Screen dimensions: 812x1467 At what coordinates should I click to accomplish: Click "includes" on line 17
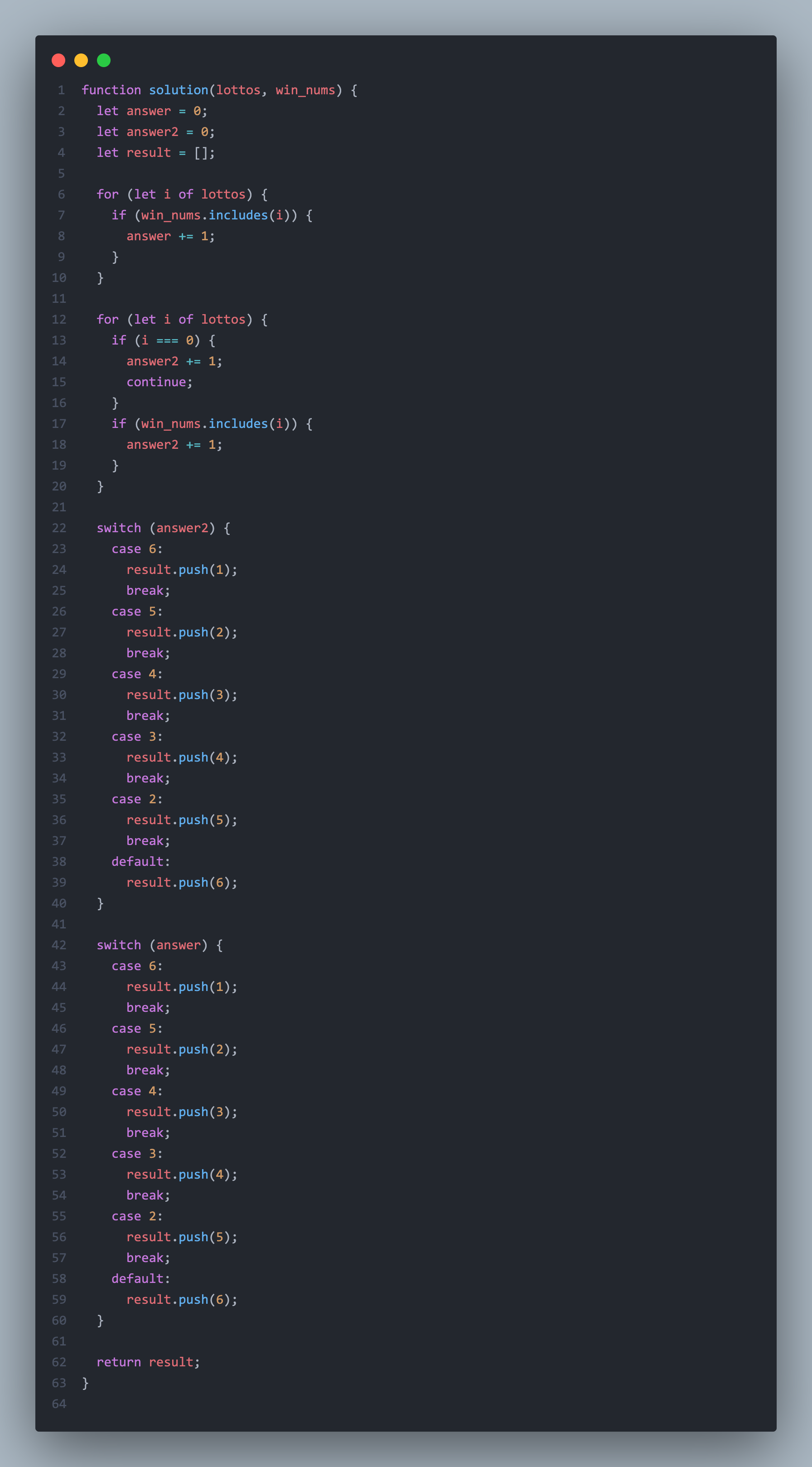pos(238,424)
